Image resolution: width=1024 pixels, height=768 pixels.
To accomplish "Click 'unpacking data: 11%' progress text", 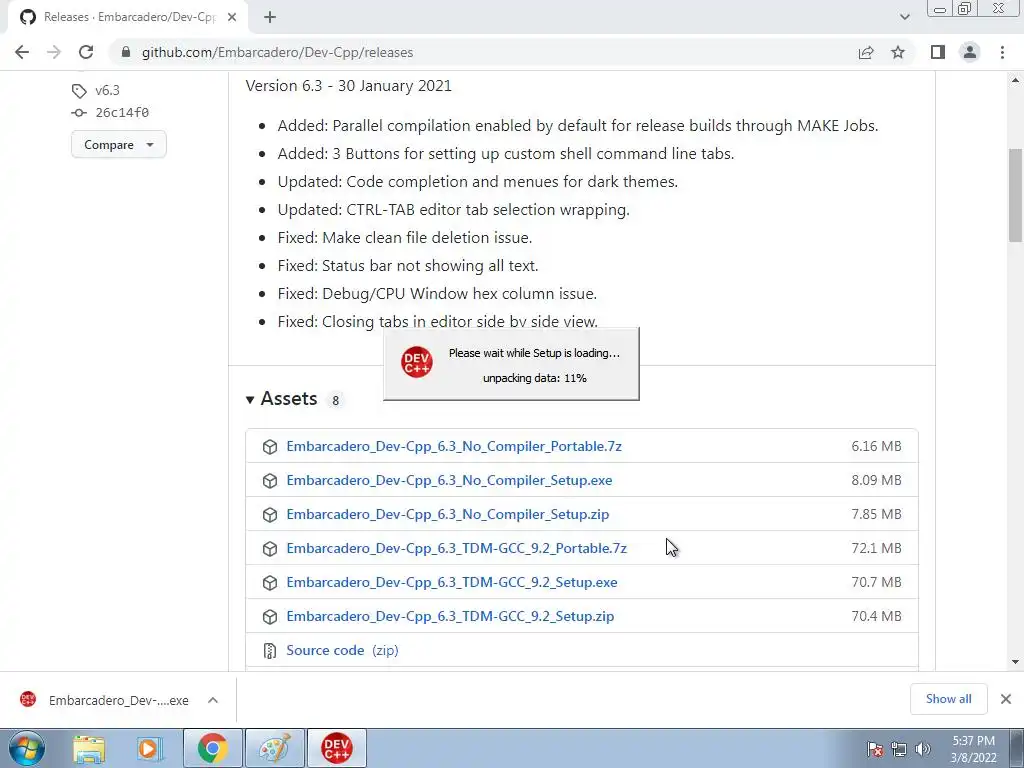I will click(x=535, y=378).
